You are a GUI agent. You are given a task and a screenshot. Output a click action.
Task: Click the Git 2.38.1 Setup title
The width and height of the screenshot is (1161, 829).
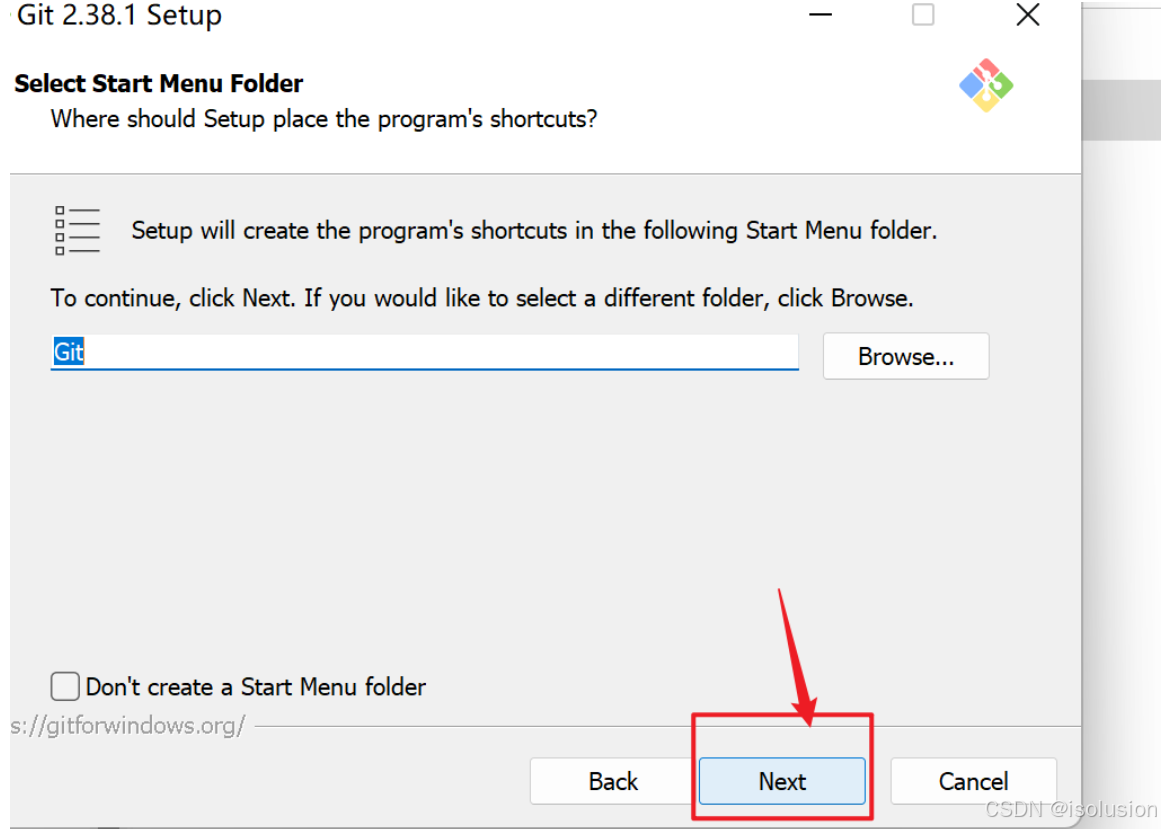(x=118, y=15)
